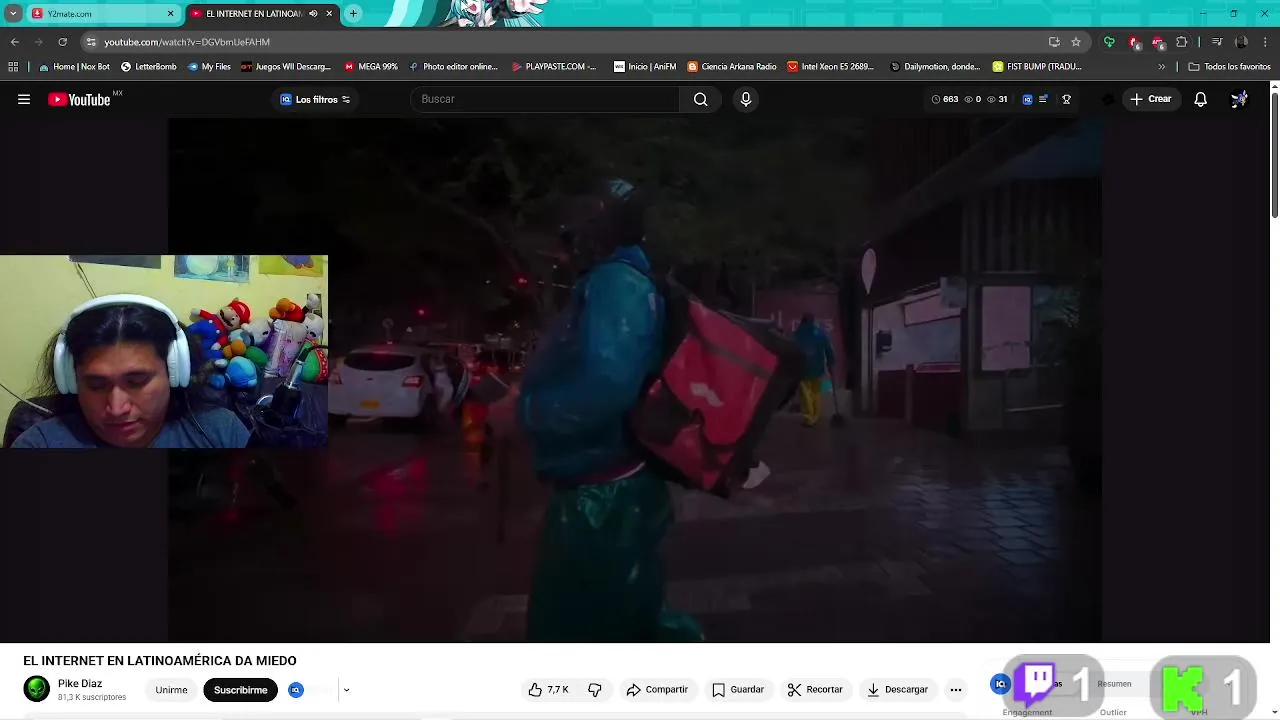Click the Crear button
Screen dimensions: 1280x720
click(1150, 99)
